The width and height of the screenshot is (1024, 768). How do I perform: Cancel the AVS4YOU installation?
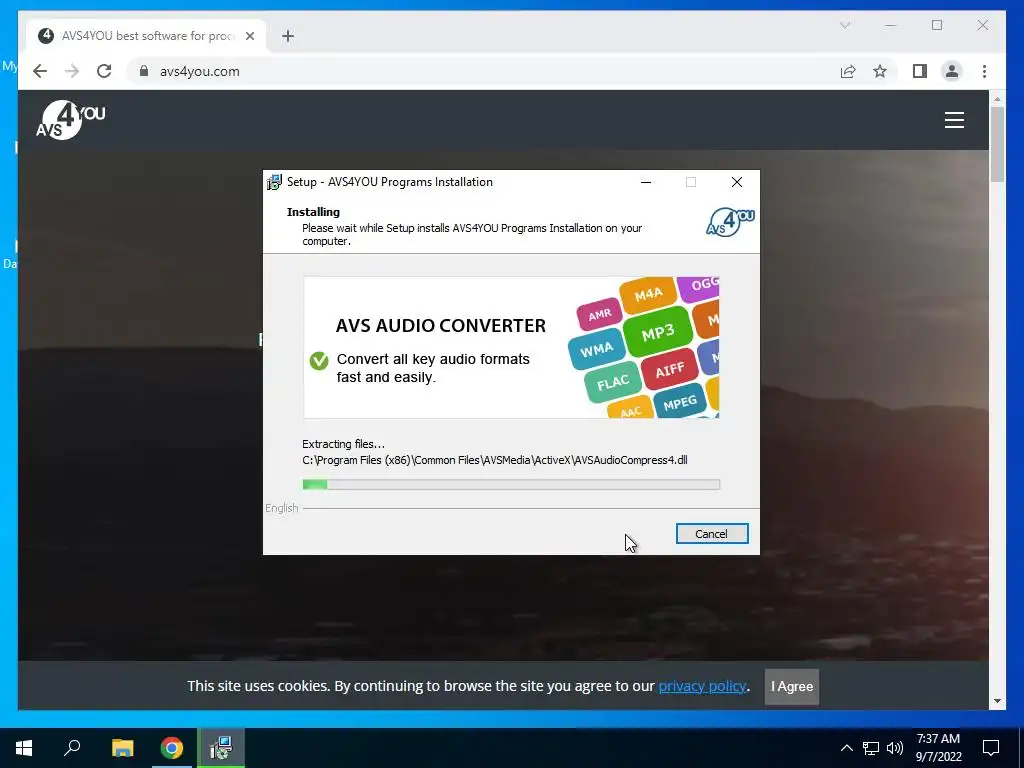(x=712, y=534)
